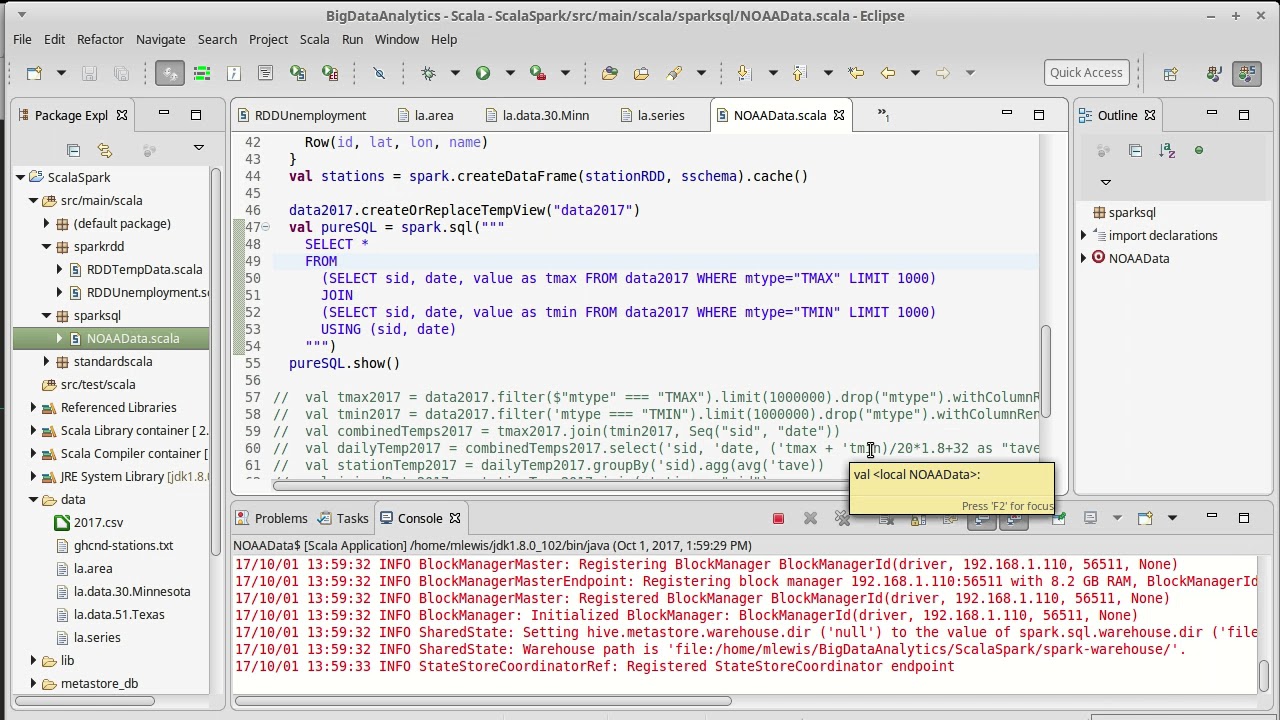
Task: Toggle Sort alphabetically in the Outline view
Action: pyautogui.click(x=1167, y=150)
